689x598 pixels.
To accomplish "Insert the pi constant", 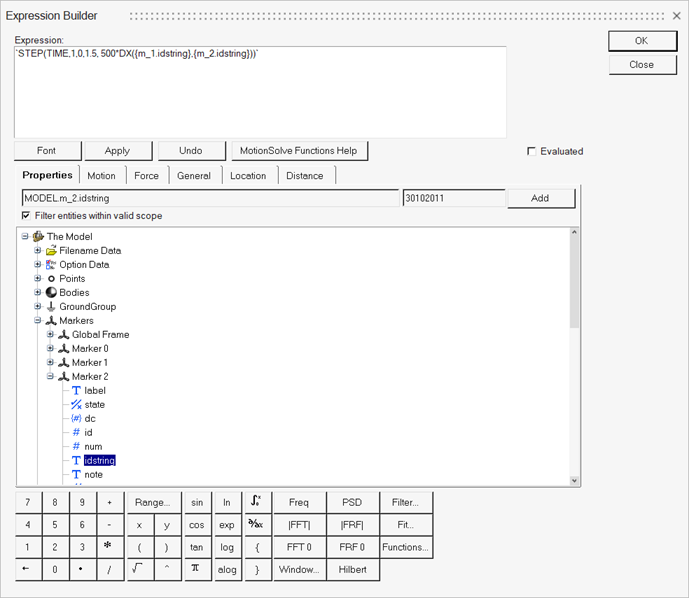I will click(197, 570).
